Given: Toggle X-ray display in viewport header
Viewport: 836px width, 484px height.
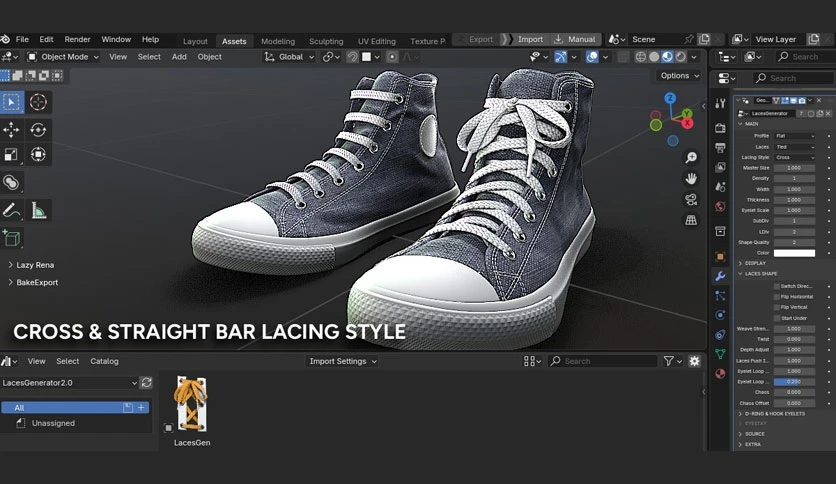Looking at the screenshot, I should [623, 57].
